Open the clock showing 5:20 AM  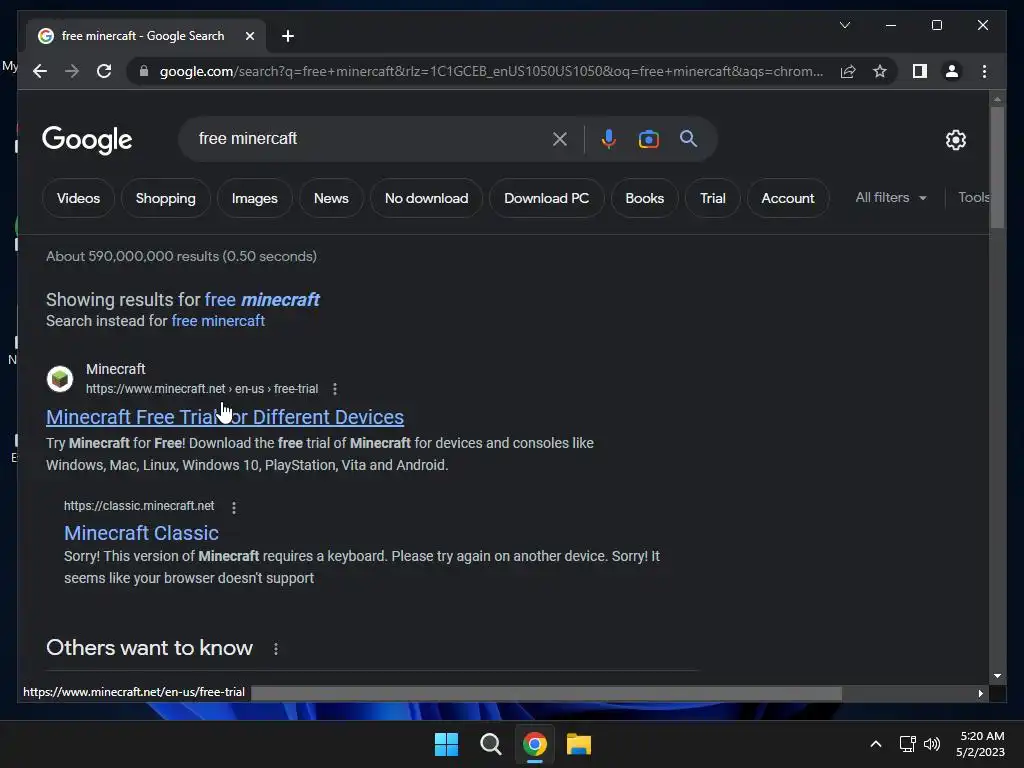(x=980, y=744)
